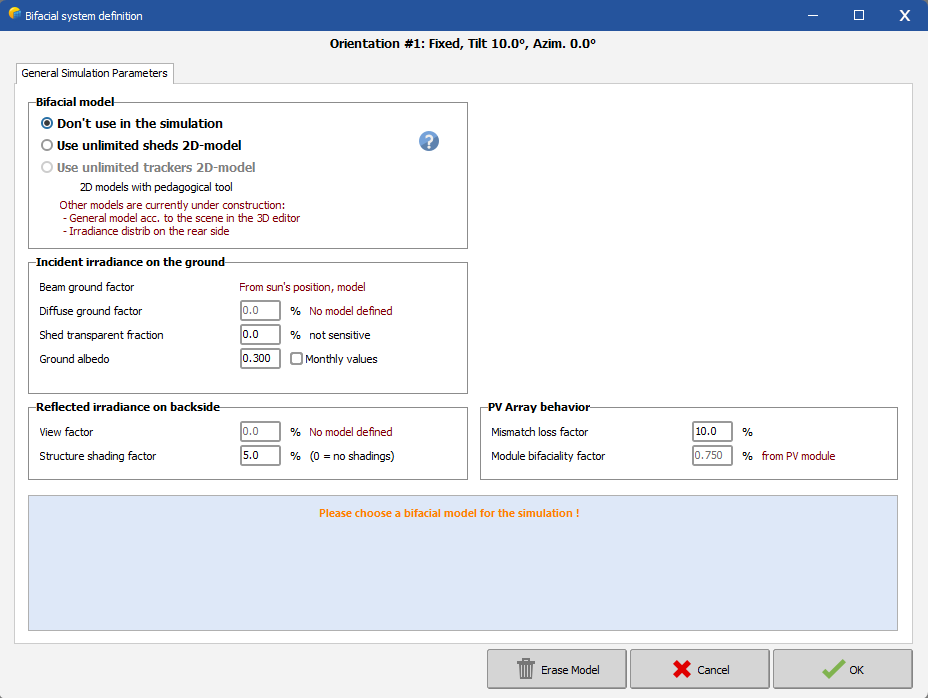Select "Use unlimited trackers 2D-model" radio button
The height and width of the screenshot is (698, 928).
click(47, 167)
